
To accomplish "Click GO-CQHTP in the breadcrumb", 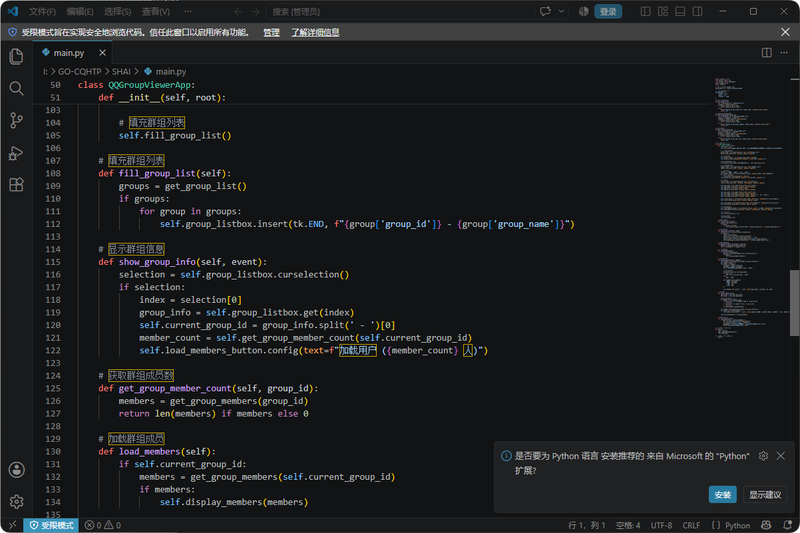I will point(80,71).
